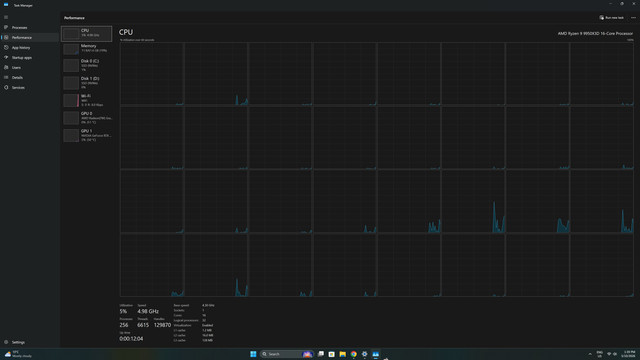Image resolution: width=640 pixels, height=360 pixels.
Task: Open GPU 0 performance graph
Action: [87, 118]
